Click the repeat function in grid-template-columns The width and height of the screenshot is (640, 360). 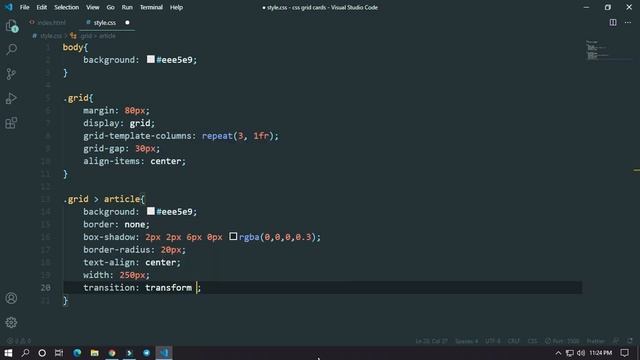coord(217,136)
